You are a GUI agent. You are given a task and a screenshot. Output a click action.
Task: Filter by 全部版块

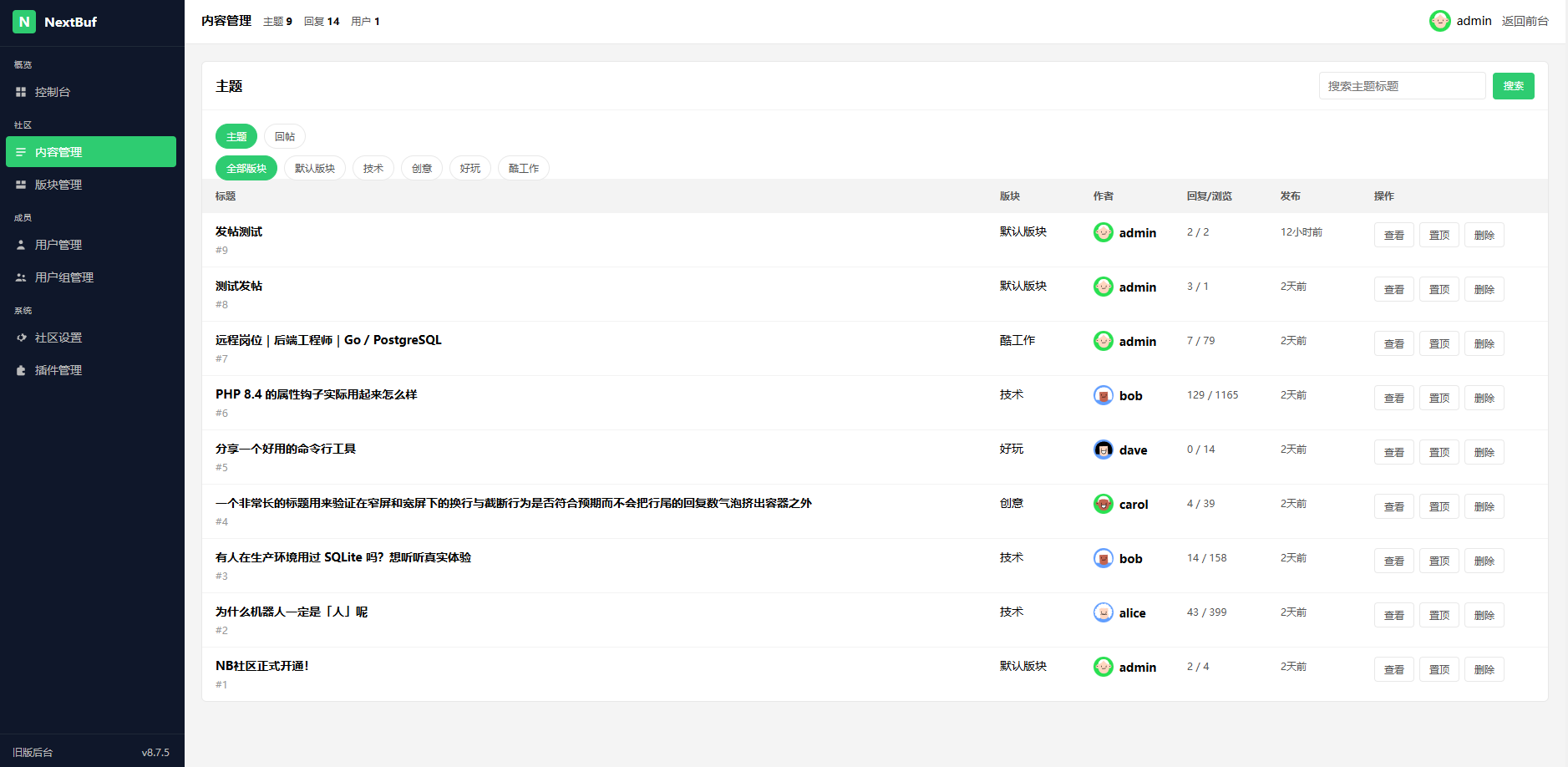coord(246,168)
